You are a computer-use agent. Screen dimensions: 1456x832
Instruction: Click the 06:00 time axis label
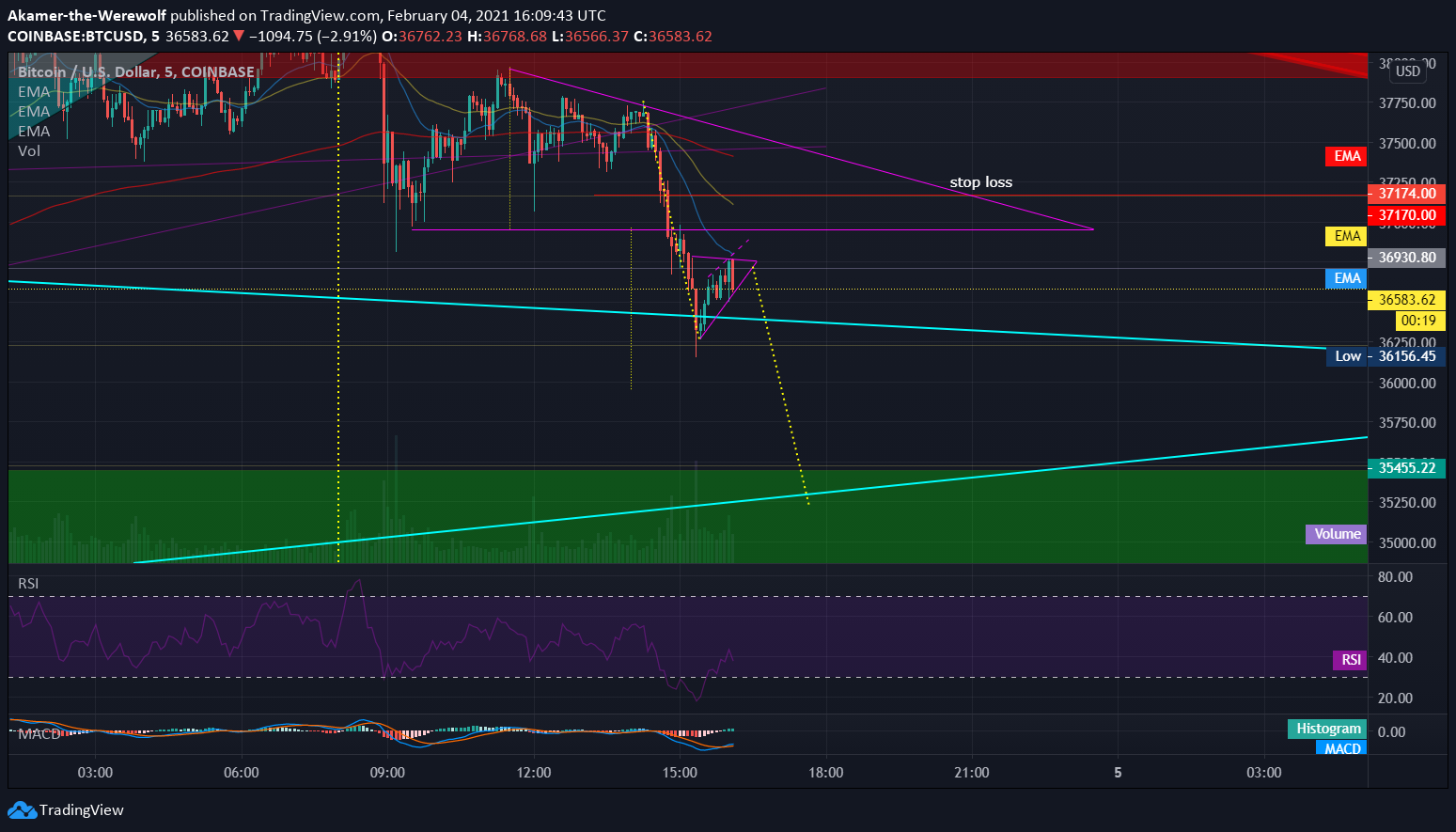point(242,773)
